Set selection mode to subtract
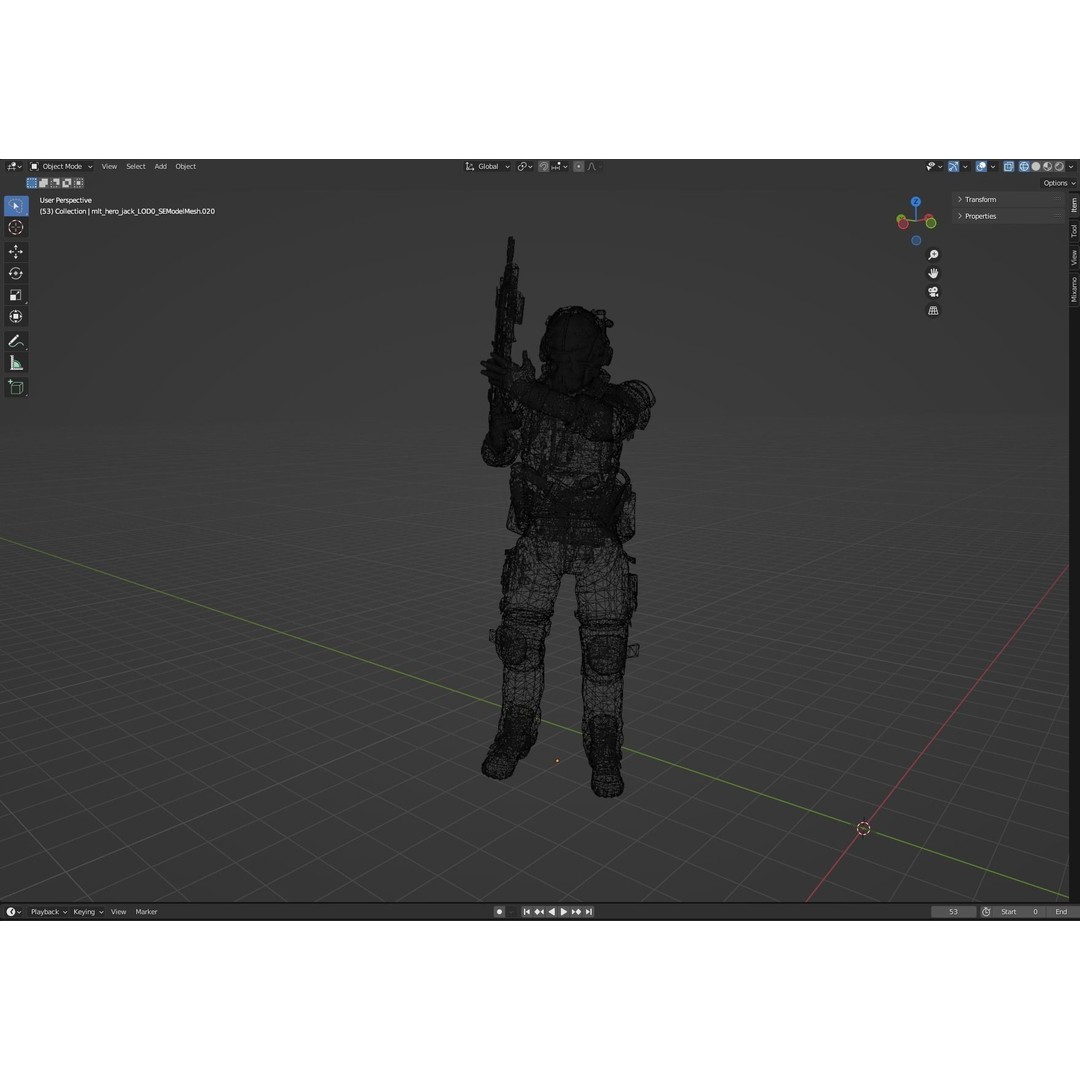Screen dimensions: 1080x1080 pyautogui.click(x=55, y=183)
